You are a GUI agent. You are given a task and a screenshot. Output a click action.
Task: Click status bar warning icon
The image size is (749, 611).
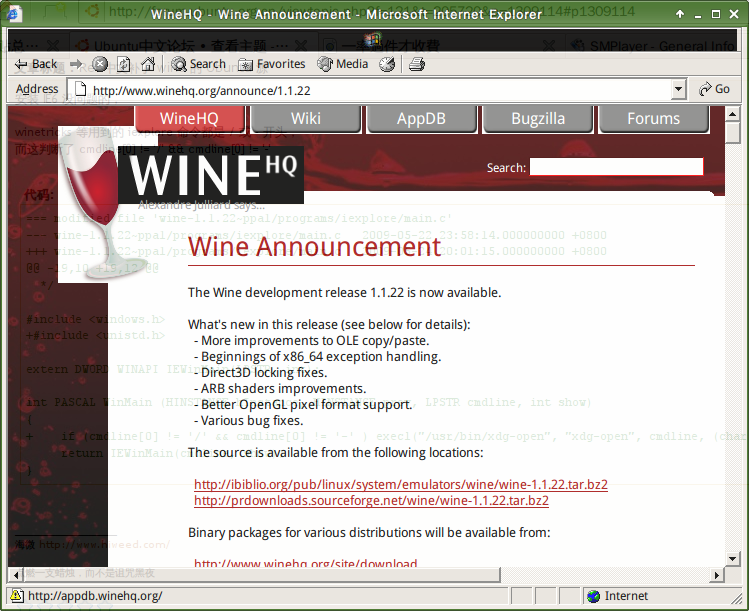16,595
